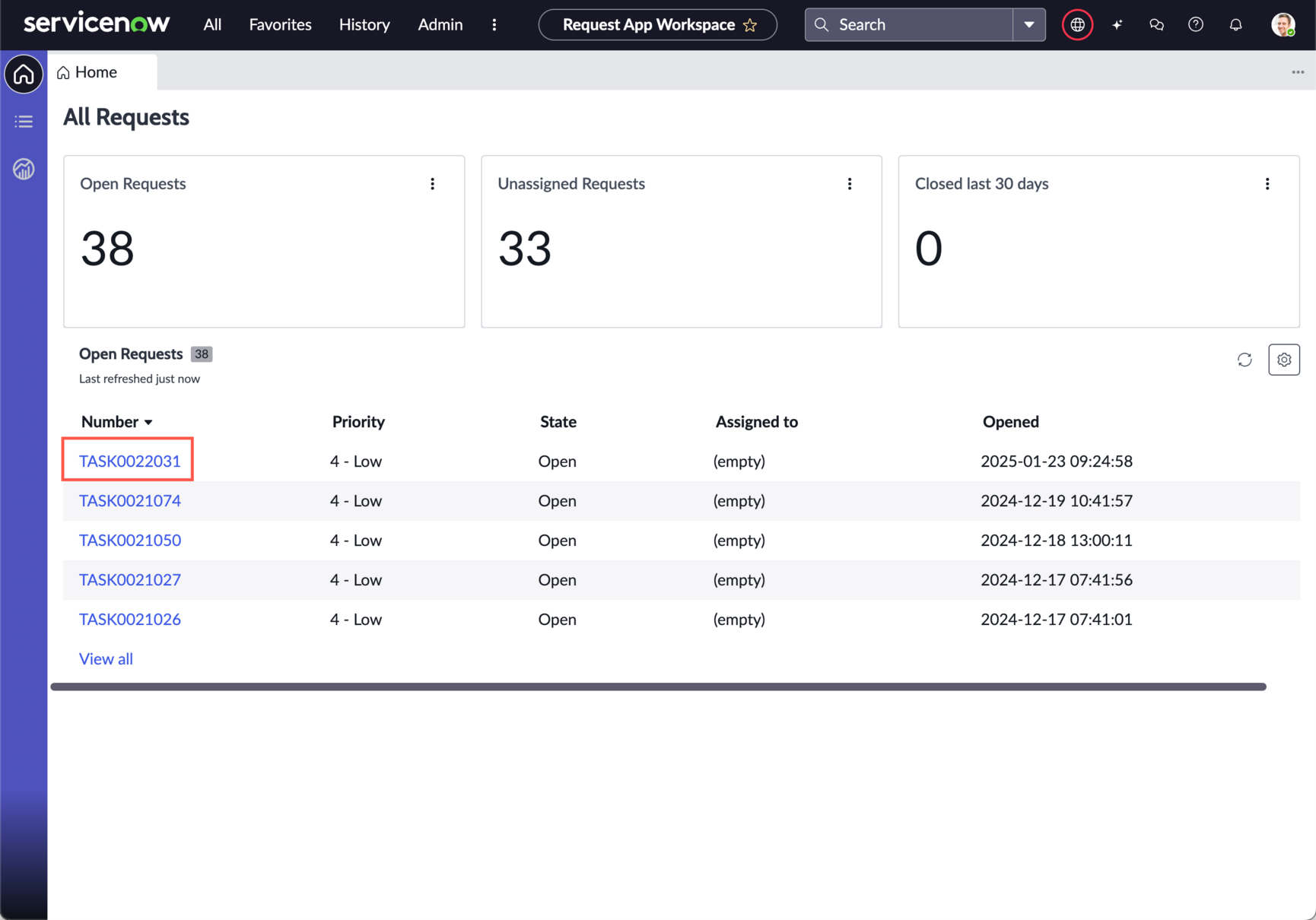Favorite the Request App Workspace star
This screenshot has width=1316, height=920.
(751, 25)
